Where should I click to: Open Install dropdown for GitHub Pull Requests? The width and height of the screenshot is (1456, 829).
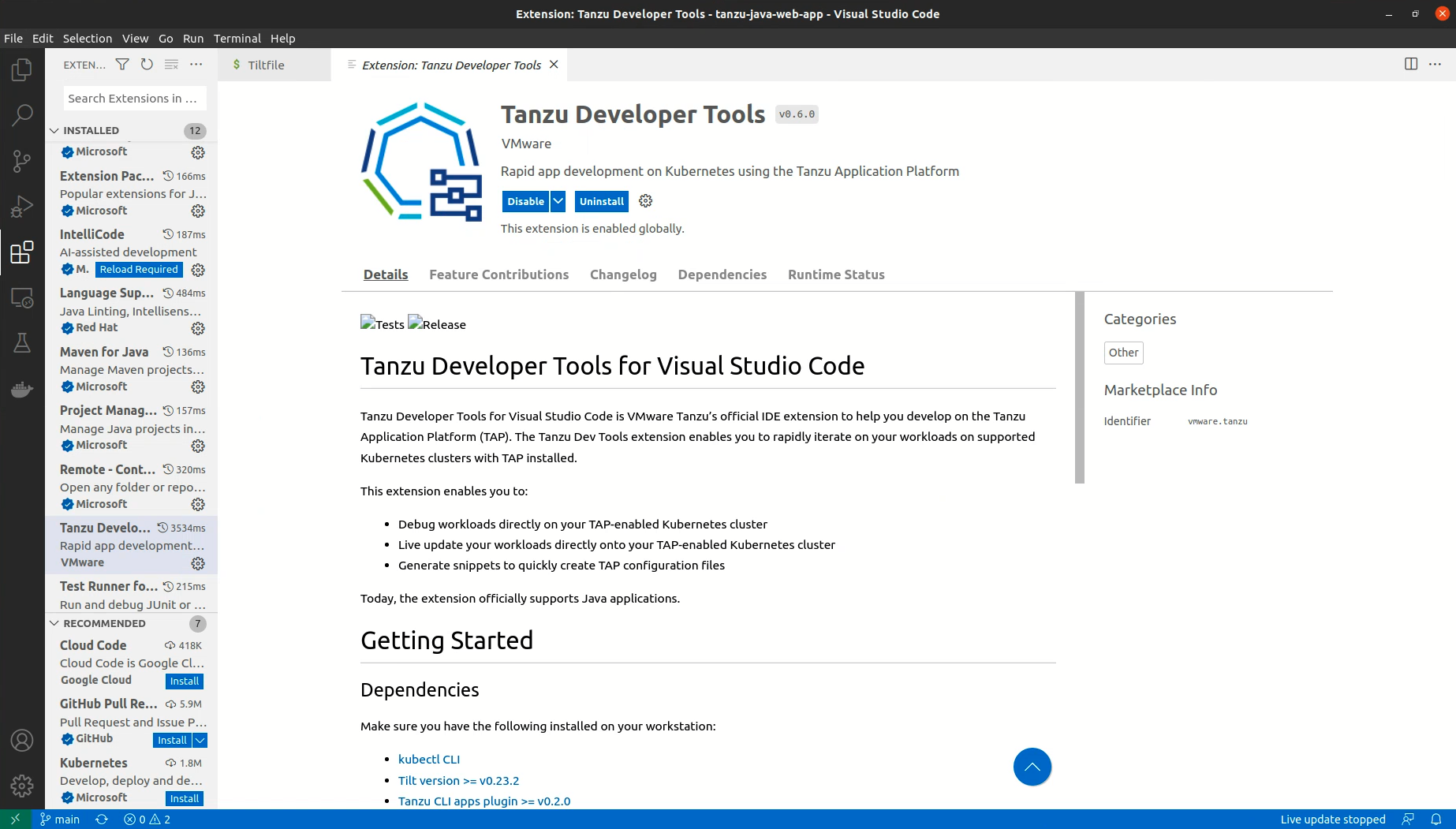click(200, 740)
